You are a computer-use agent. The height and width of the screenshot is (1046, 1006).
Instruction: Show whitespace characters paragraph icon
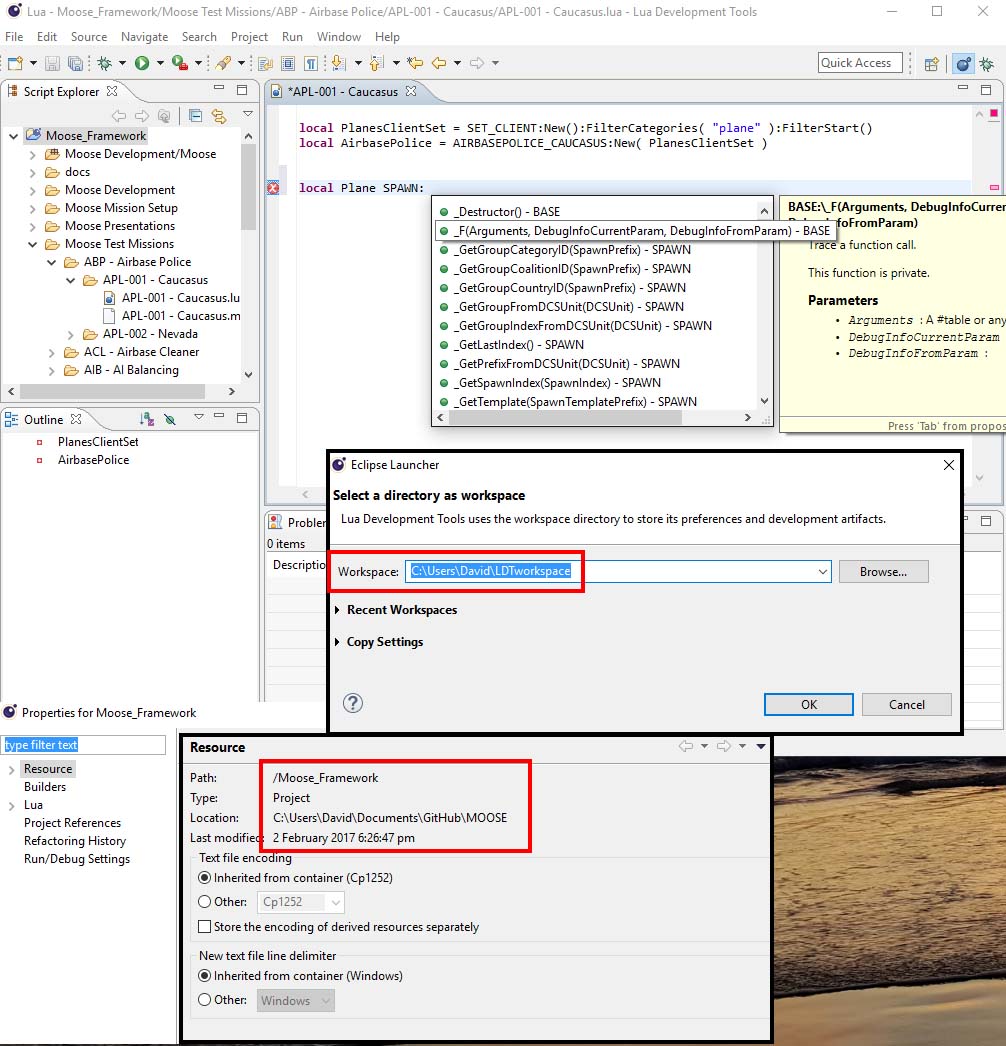tap(311, 63)
